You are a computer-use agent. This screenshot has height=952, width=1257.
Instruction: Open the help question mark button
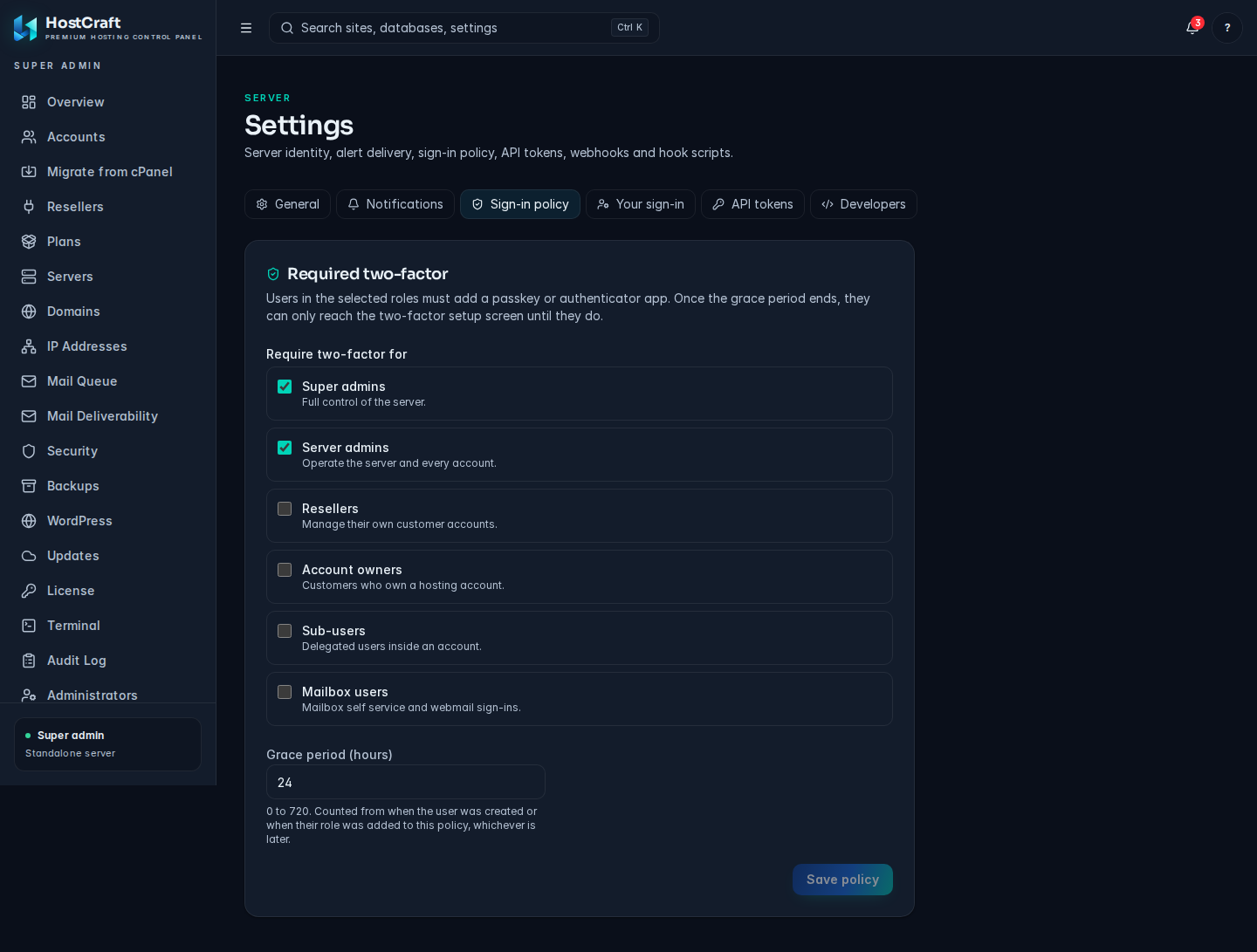(x=1227, y=28)
